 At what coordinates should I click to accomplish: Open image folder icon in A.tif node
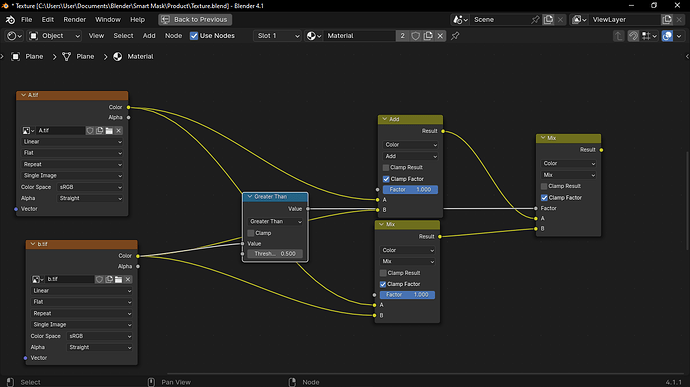(x=109, y=131)
